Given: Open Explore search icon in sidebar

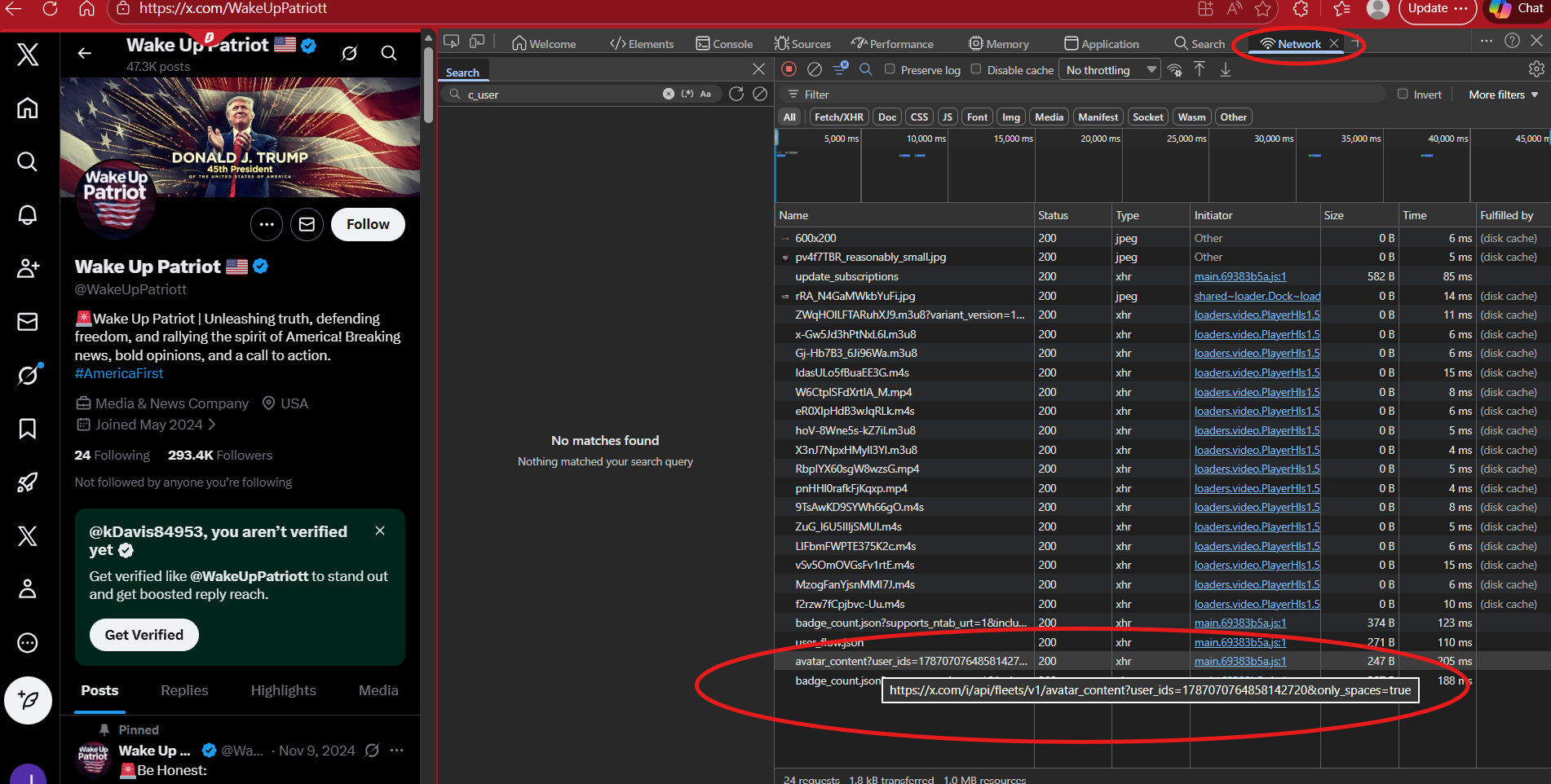Looking at the screenshot, I should pos(28,161).
